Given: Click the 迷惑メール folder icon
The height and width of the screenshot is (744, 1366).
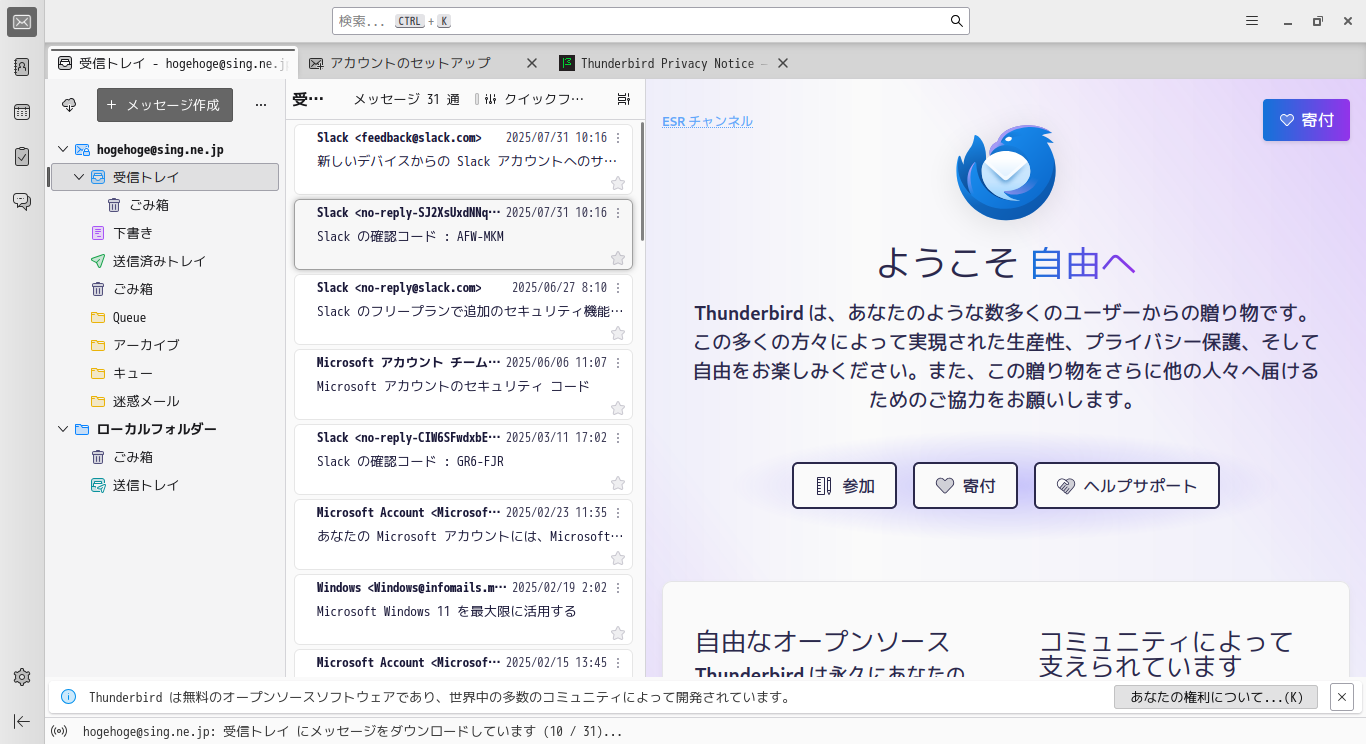Looking at the screenshot, I should click(x=97, y=401).
